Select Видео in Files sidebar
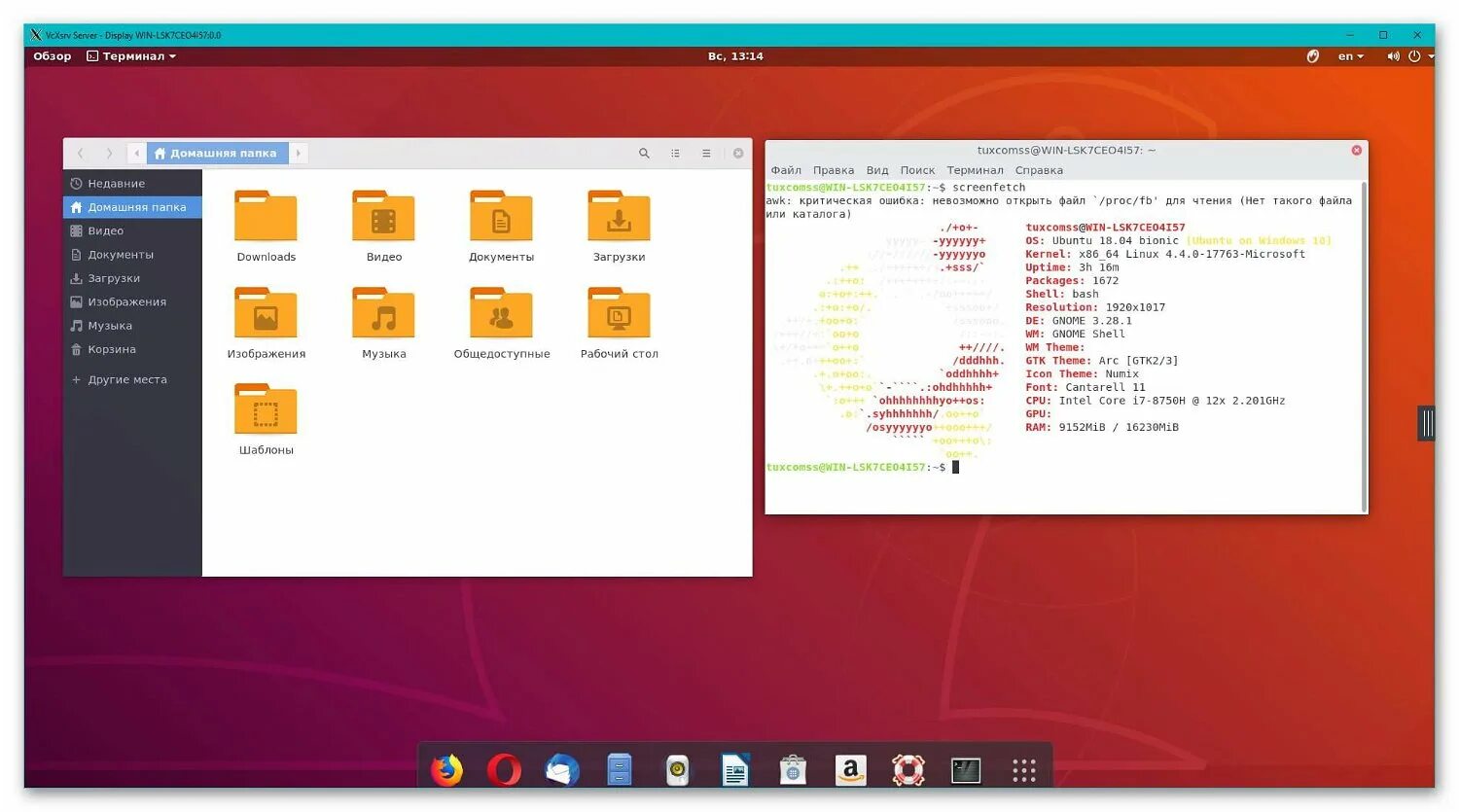The image size is (1459, 812). [x=132, y=231]
